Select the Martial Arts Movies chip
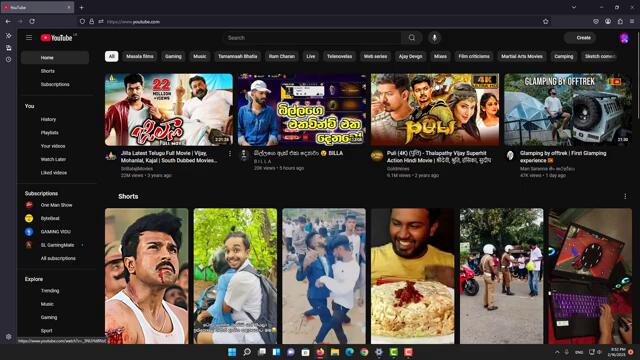 522,56
